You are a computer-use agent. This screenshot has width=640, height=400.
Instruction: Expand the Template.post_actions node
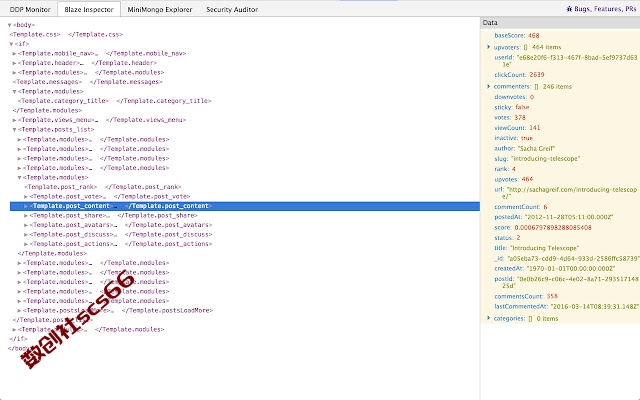[x=26, y=244]
